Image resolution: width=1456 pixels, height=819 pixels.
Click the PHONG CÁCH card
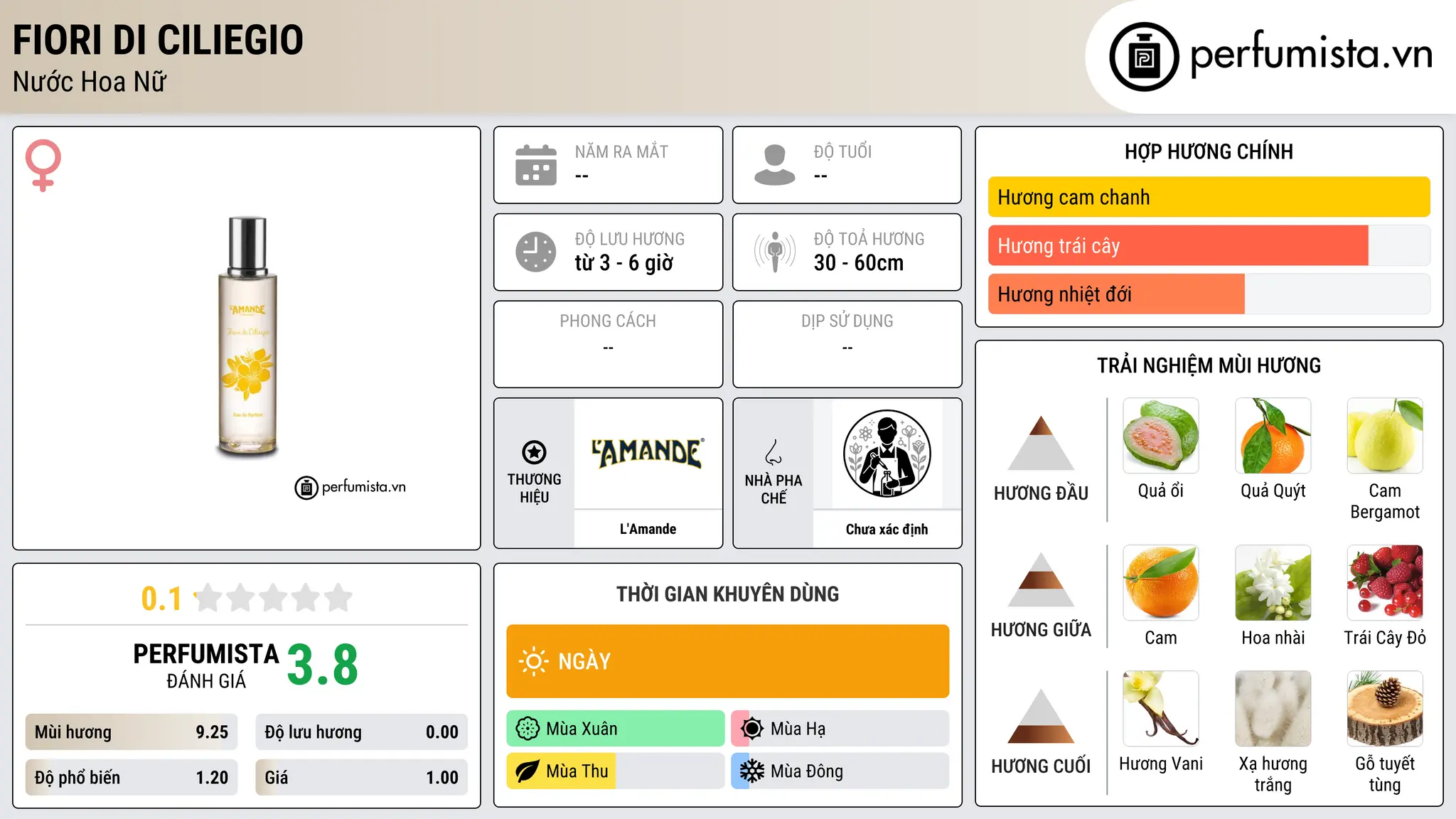[x=608, y=344]
